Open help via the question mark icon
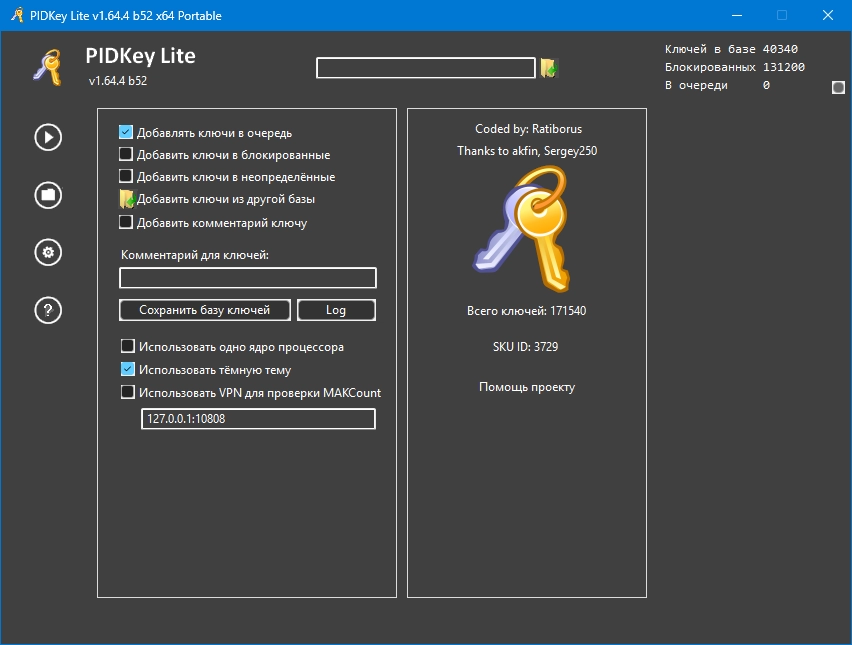Screen dimensions: 852x645 [x=48, y=310]
